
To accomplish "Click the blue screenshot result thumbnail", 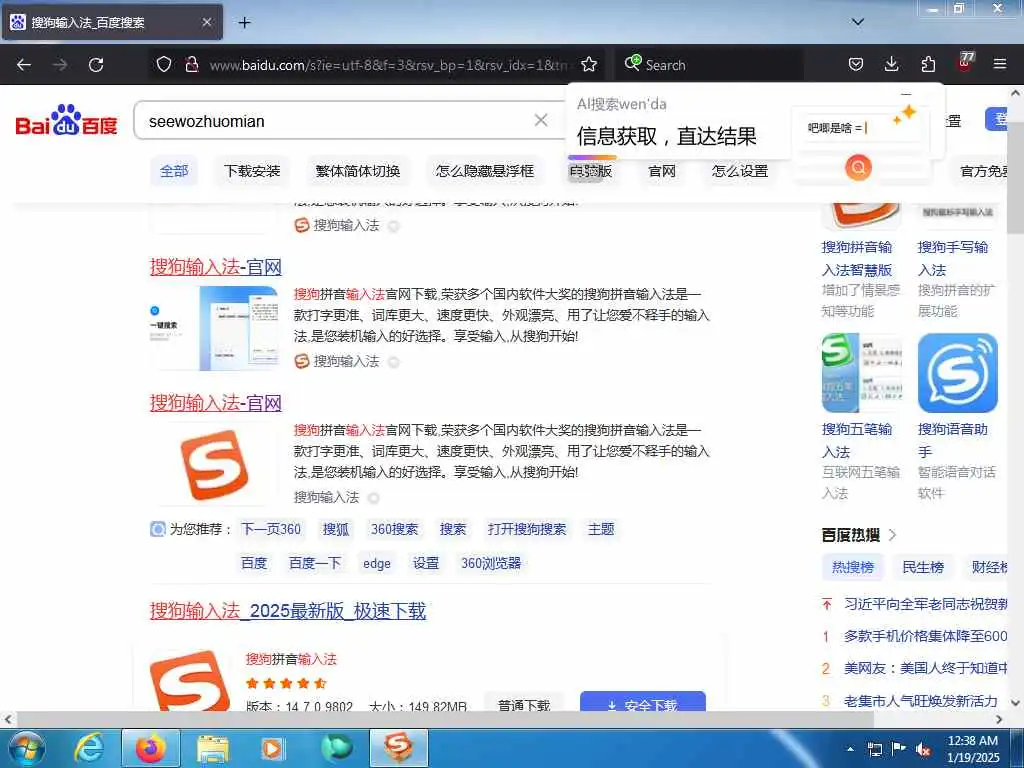I will (x=214, y=328).
